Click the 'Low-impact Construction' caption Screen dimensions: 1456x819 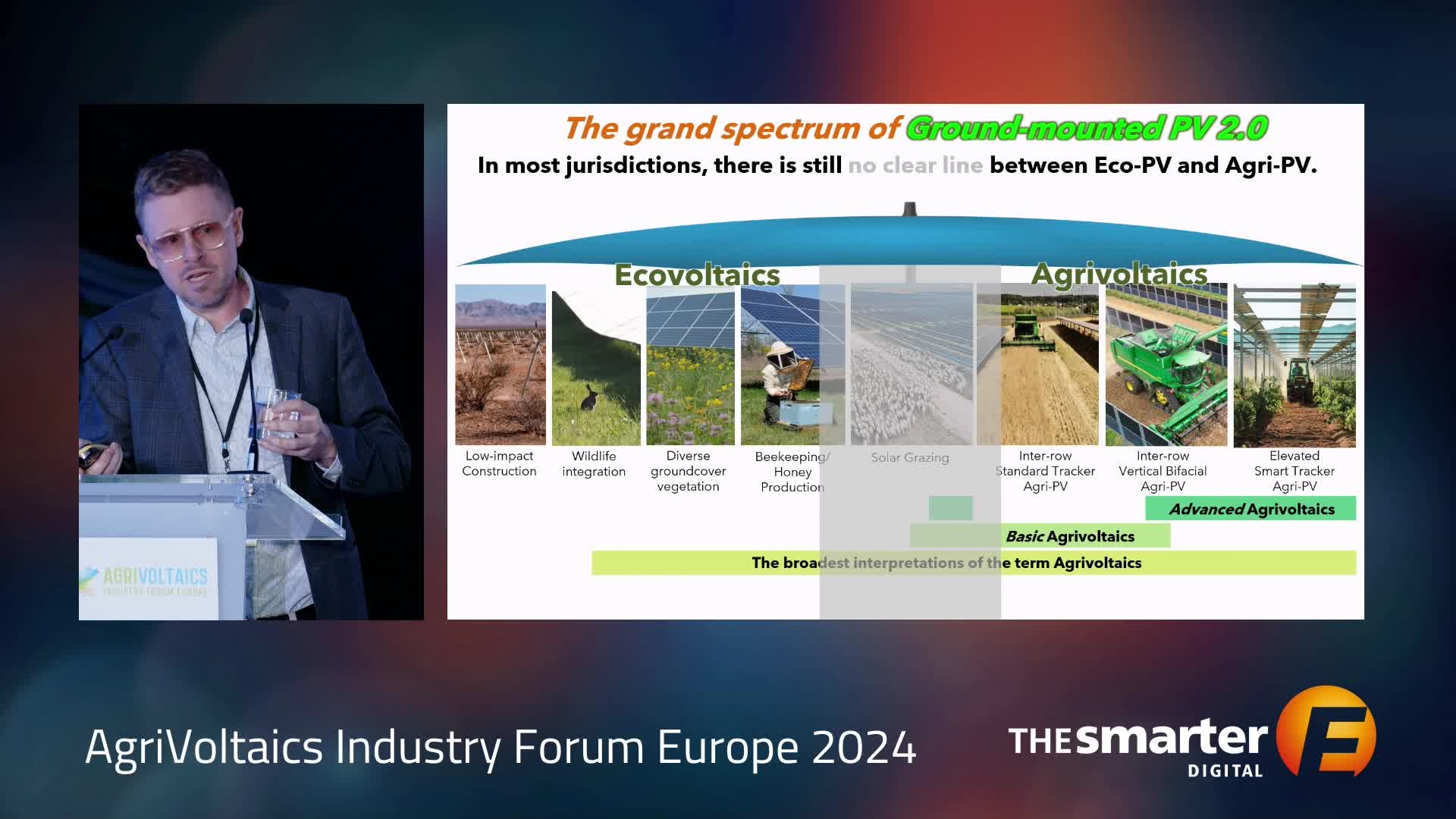click(499, 463)
